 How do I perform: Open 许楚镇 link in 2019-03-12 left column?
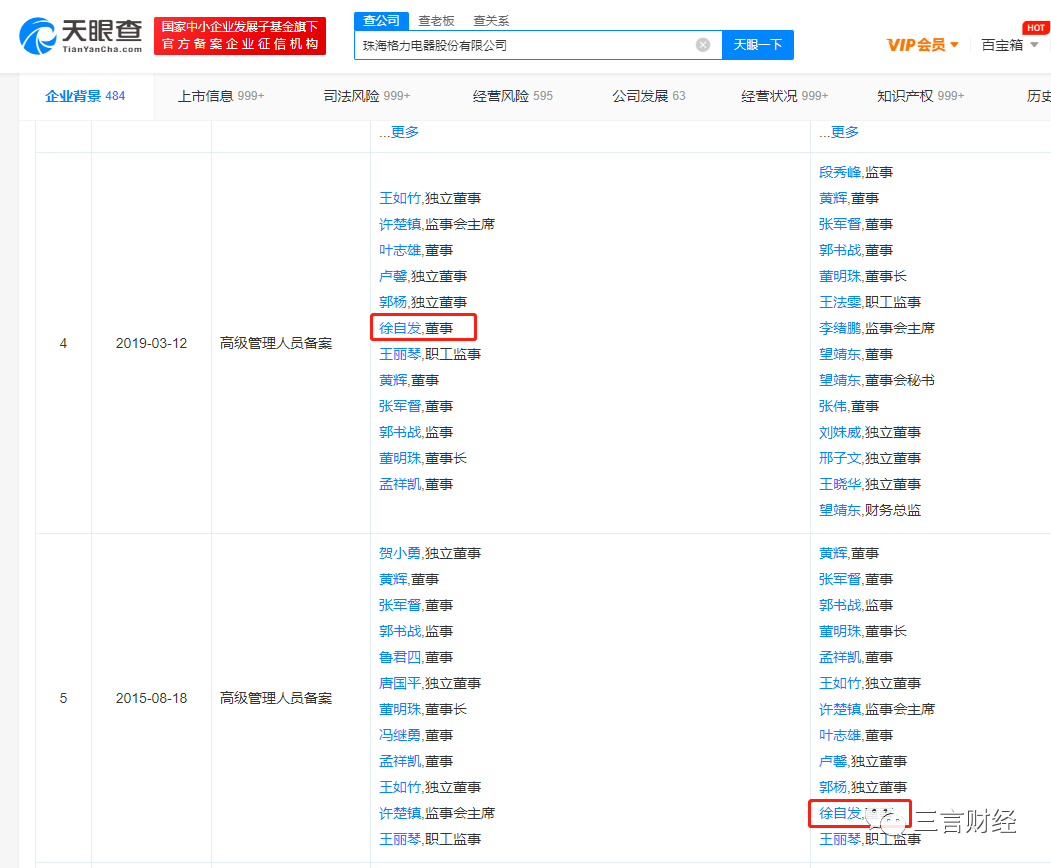[x=399, y=225]
